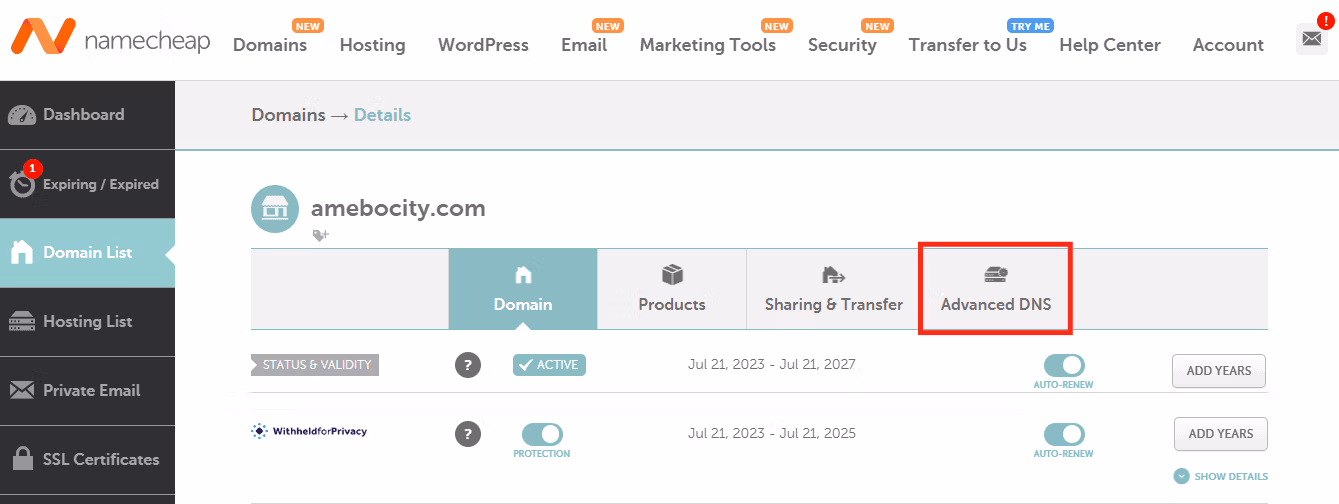This screenshot has width=1339, height=504.
Task: Open the Account menu
Action: pos(1228,45)
